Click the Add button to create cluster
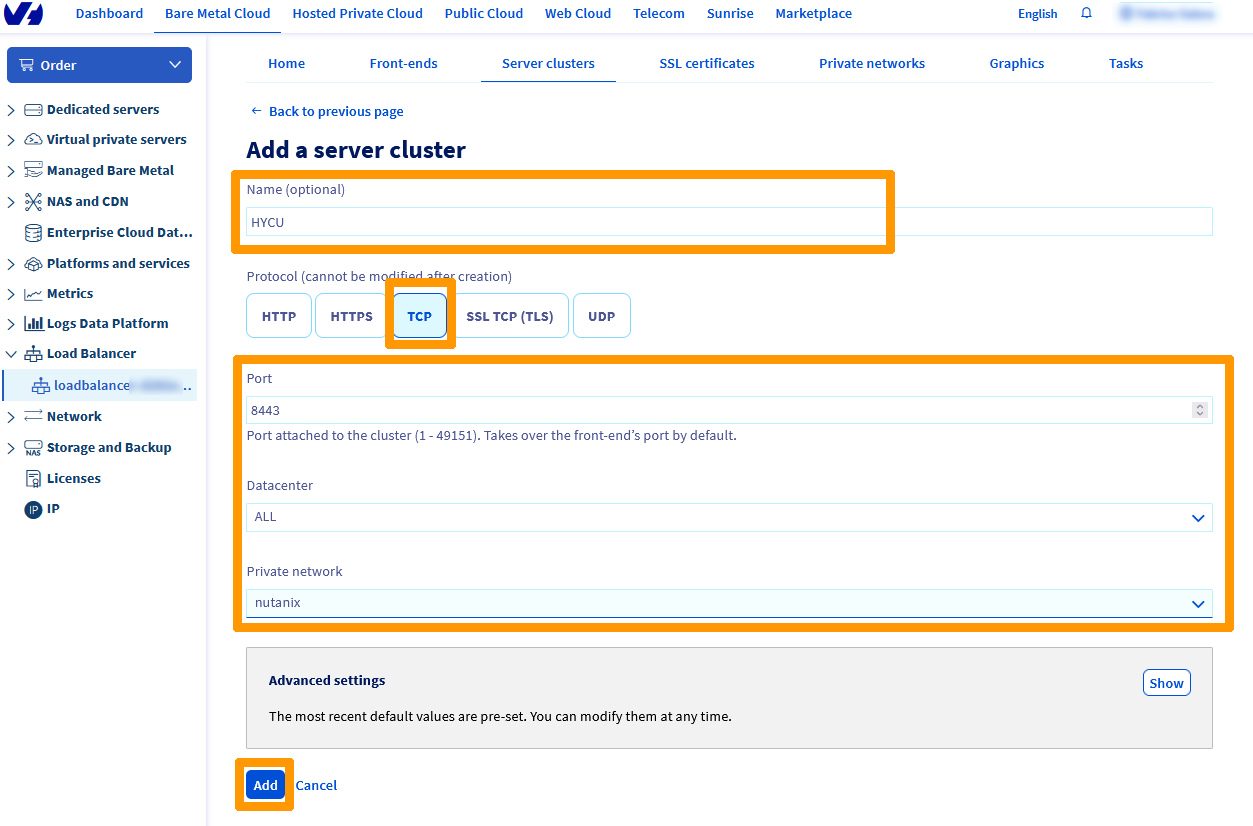 click(x=264, y=785)
